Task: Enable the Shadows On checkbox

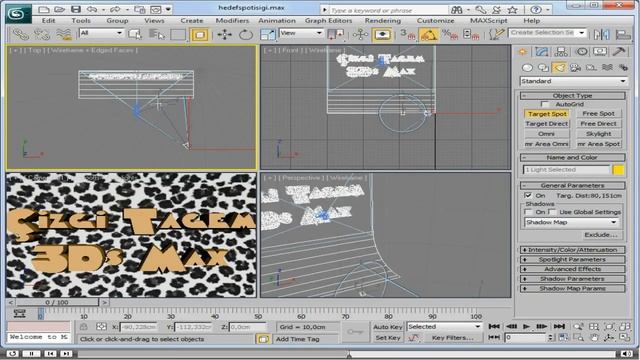Action: 528,212
